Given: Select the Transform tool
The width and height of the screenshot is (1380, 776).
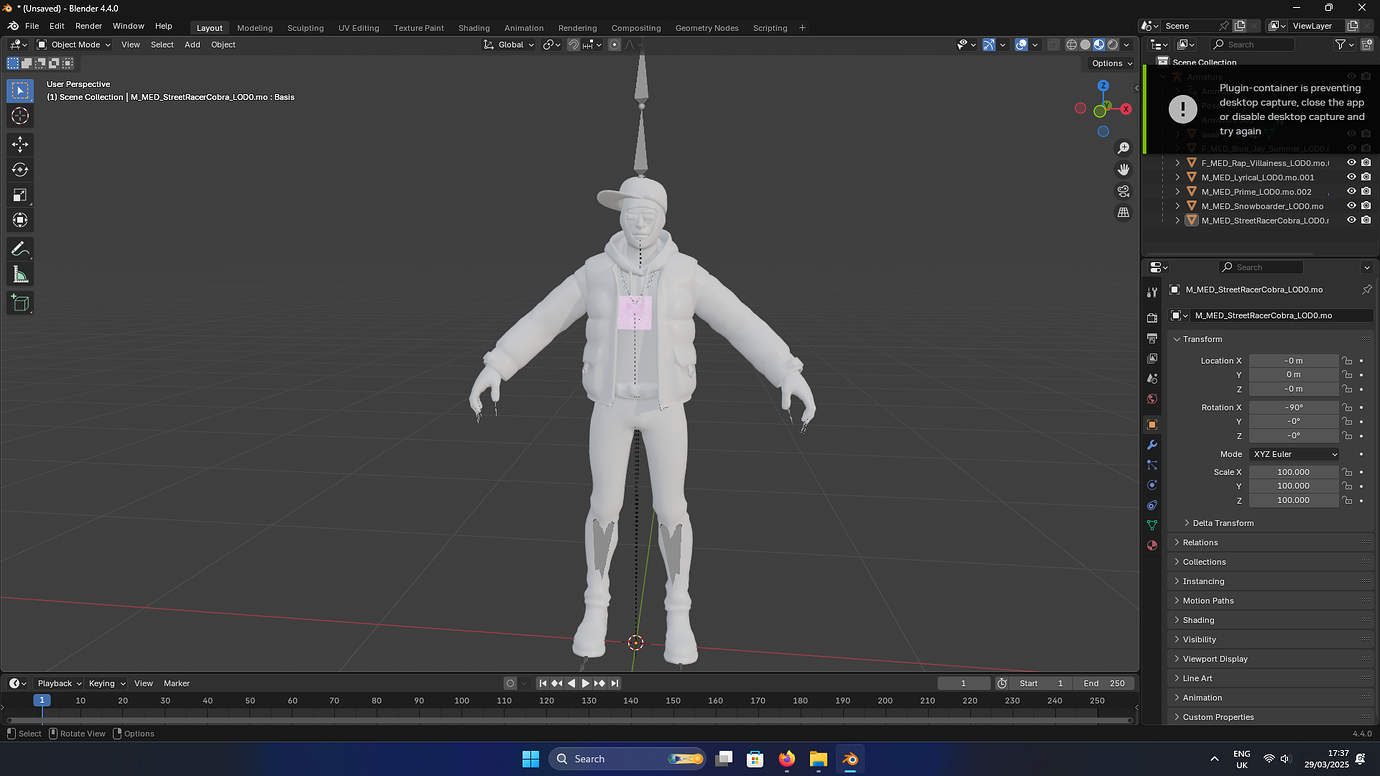Looking at the screenshot, I should click(x=20, y=220).
